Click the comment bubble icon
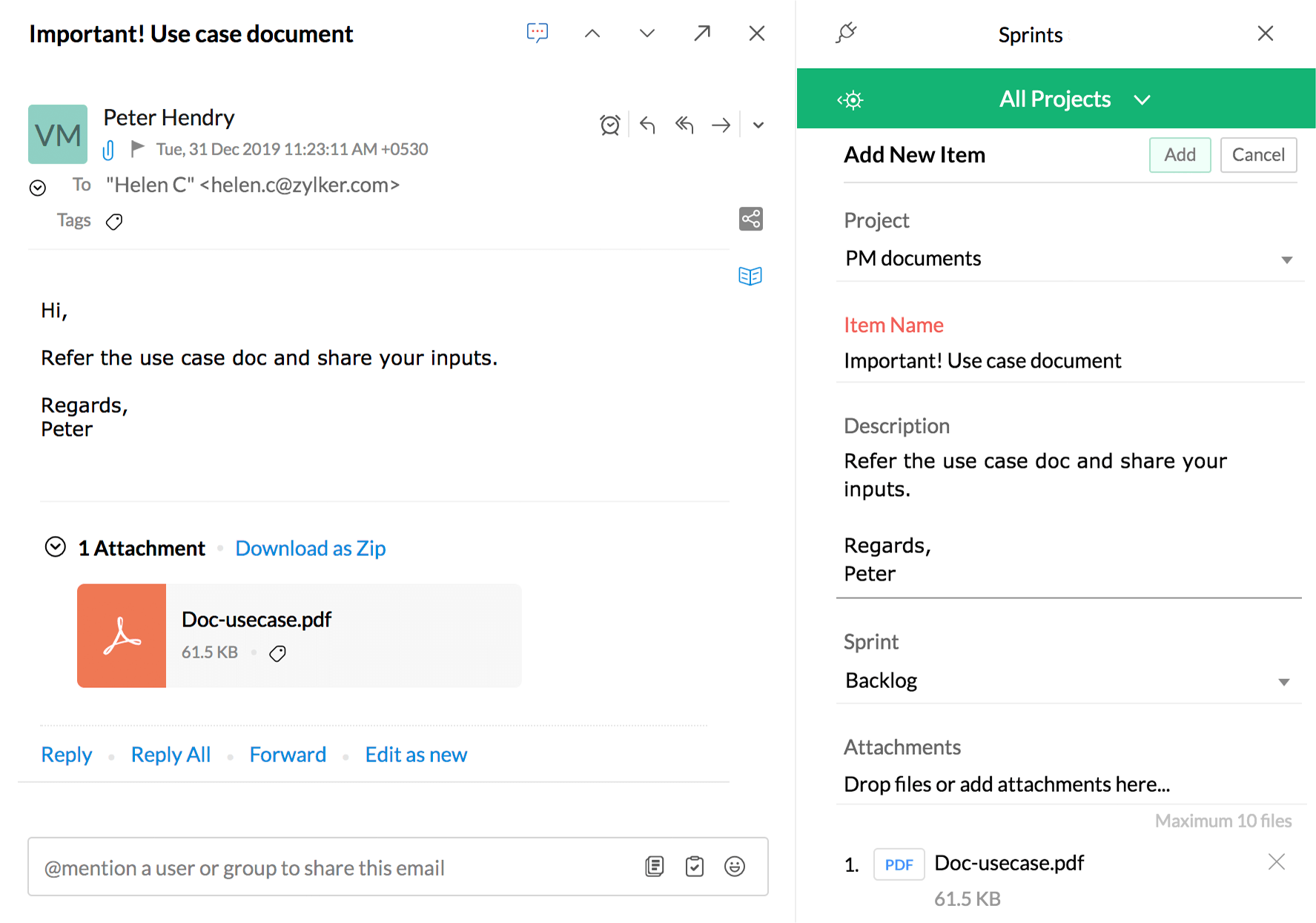Screen dimensions: 1316x923 point(537,33)
